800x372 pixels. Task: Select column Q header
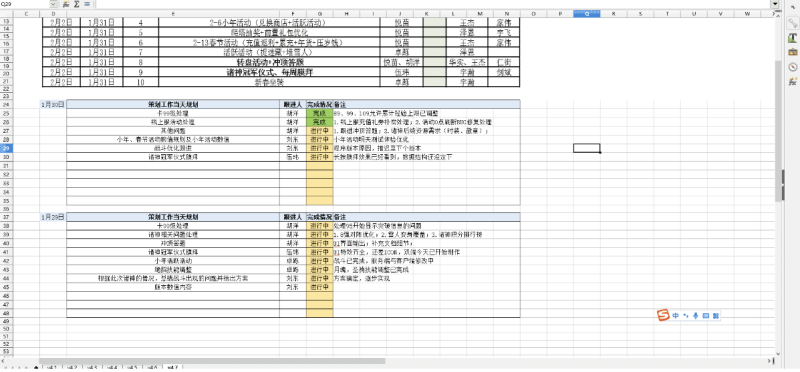coord(586,14)
